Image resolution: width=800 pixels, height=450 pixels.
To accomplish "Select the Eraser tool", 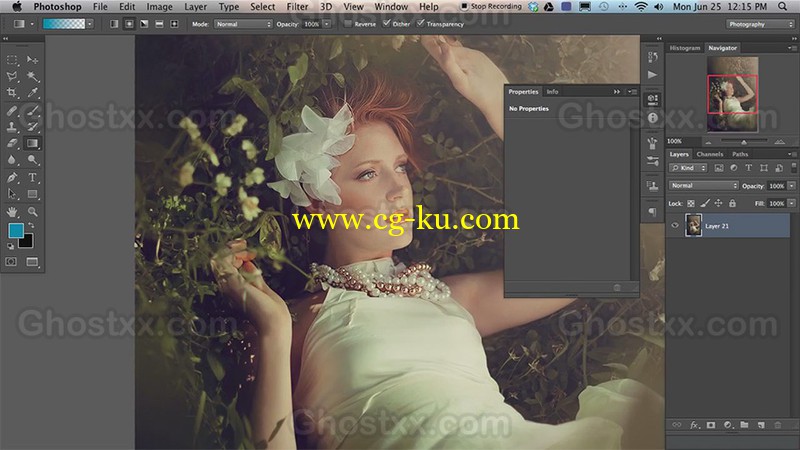I will (x=12, y=143).
